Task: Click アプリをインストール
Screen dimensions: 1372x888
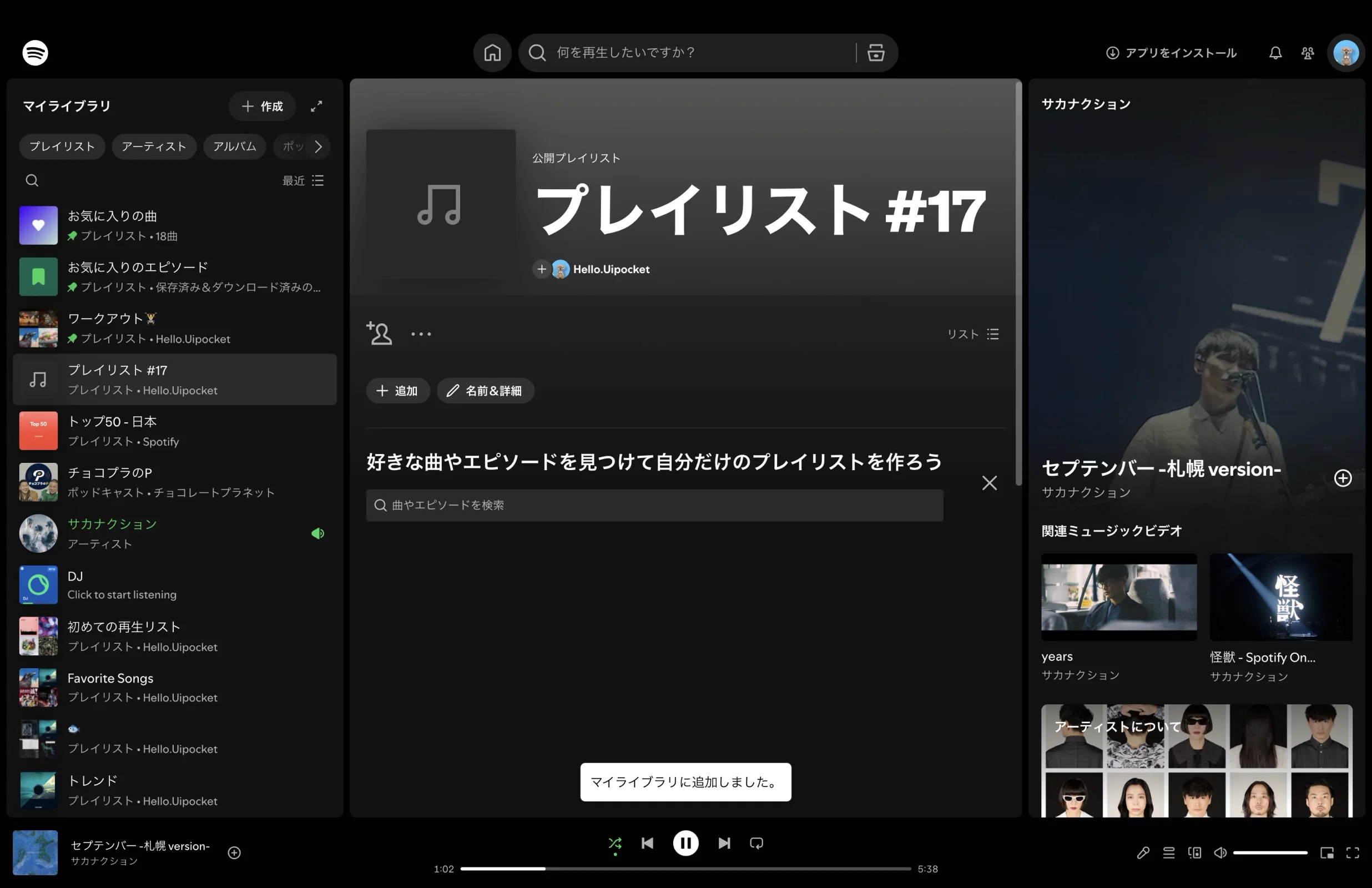Action: pyautogui.click(x=1172, y=53)
